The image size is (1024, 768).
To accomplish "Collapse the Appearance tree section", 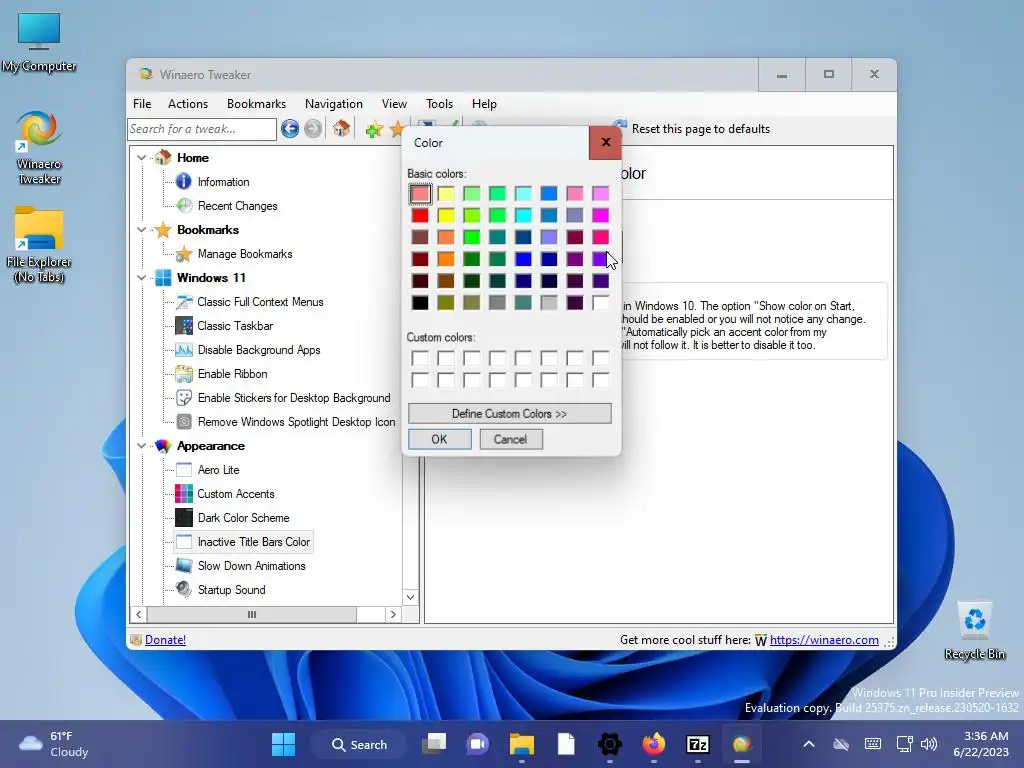I will click(141, 446).
